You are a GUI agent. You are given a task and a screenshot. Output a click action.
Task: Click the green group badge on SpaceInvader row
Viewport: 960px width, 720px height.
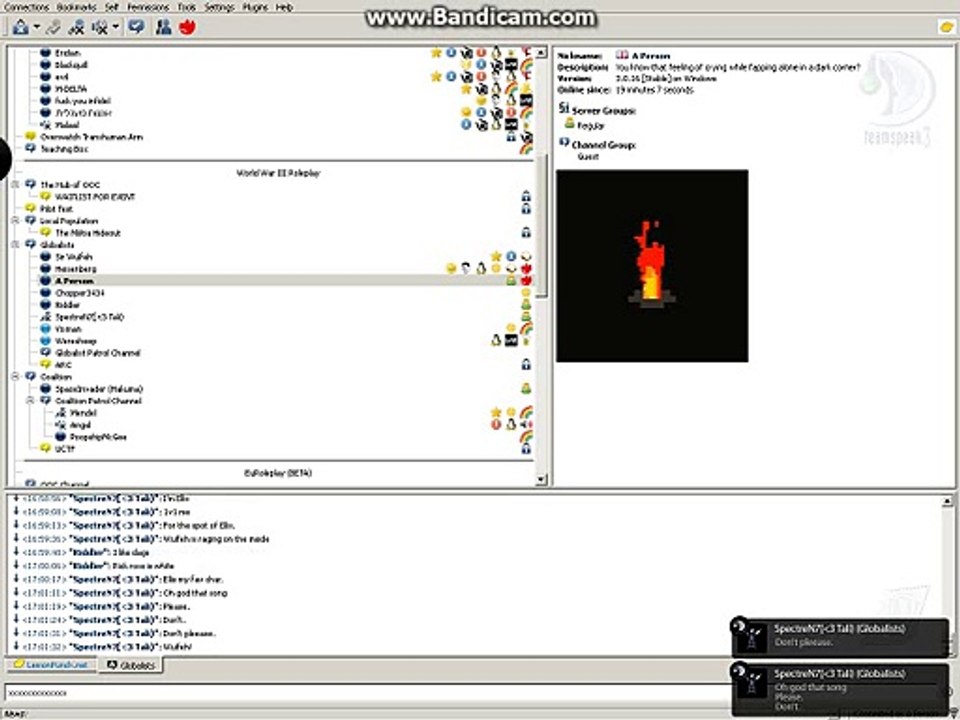click(x=526, y=388)
